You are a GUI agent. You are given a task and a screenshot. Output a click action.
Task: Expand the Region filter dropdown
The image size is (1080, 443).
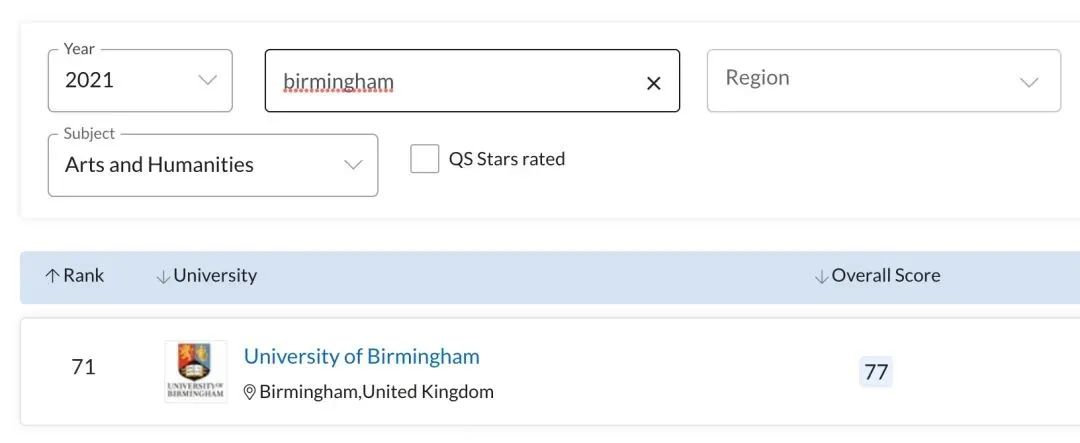(x=884, y=81)
